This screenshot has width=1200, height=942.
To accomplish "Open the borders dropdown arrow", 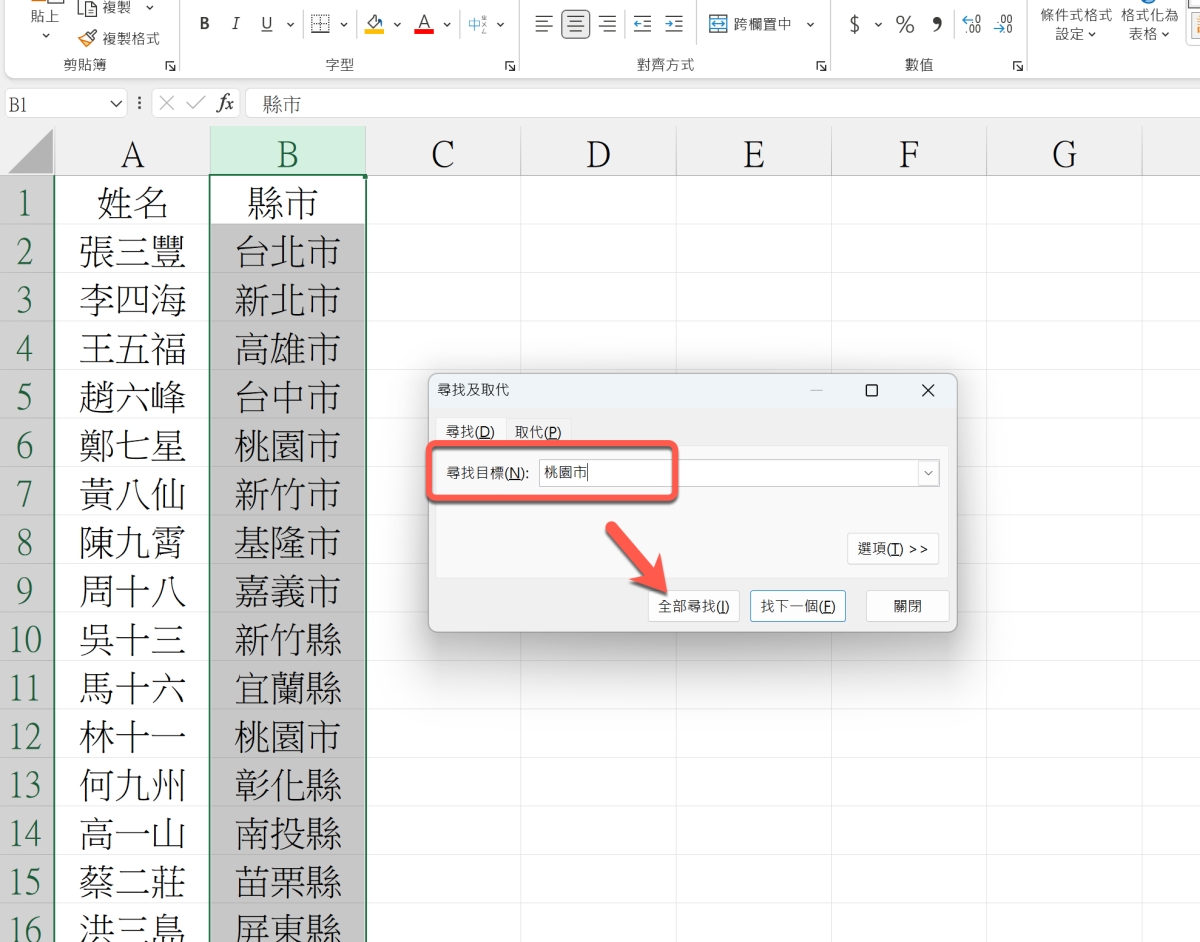I will 344,24.
